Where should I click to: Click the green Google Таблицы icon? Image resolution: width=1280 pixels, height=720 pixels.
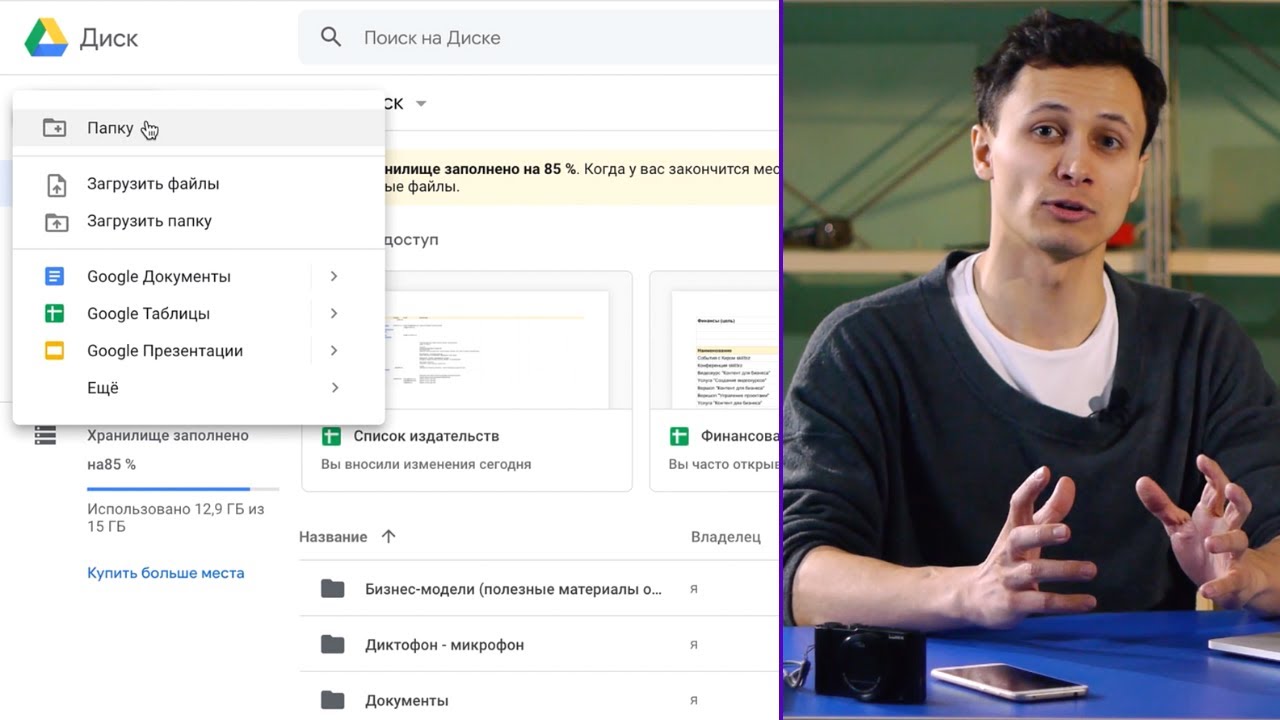[x=54, y=313]
